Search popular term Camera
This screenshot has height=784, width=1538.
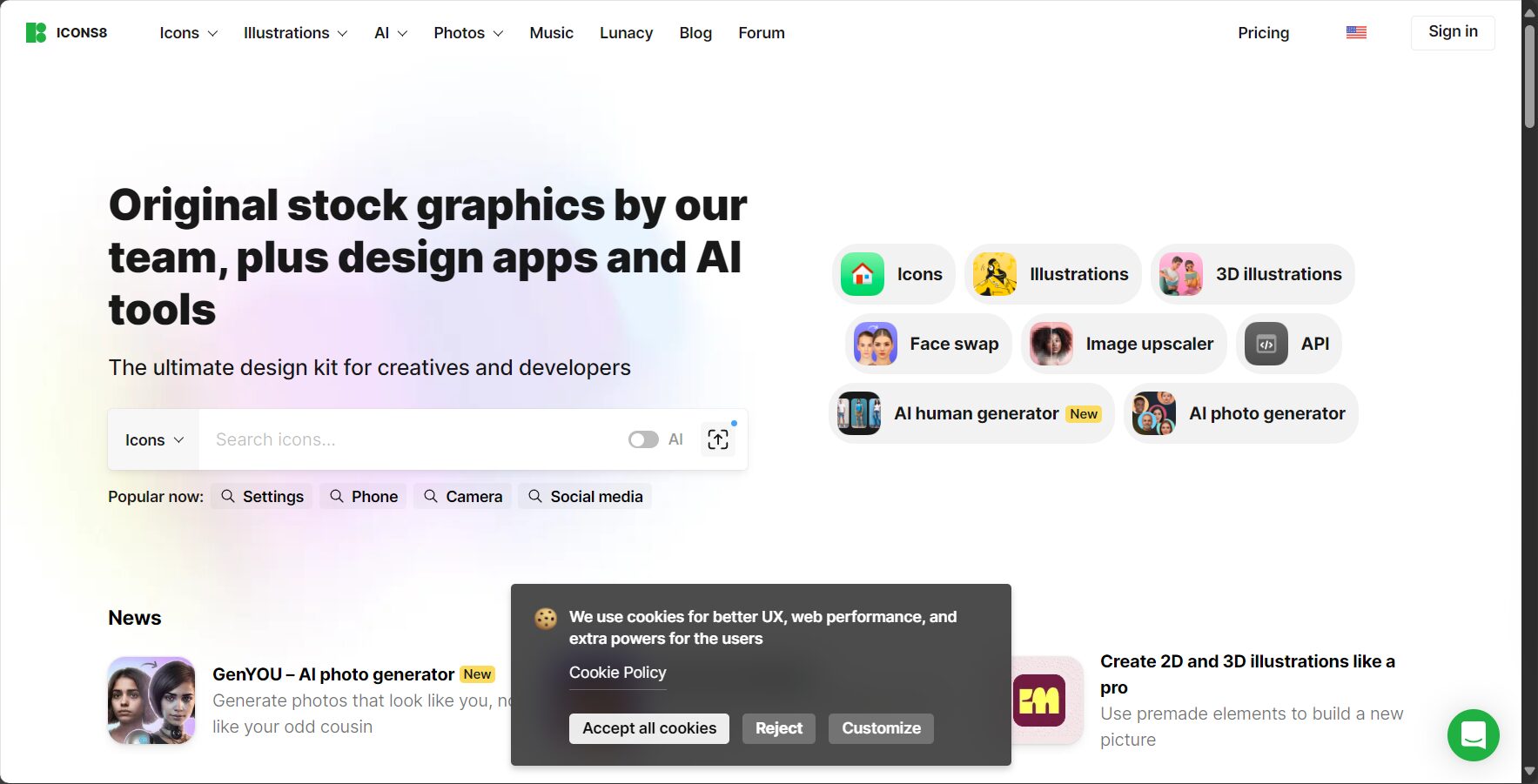pos(462,496)
